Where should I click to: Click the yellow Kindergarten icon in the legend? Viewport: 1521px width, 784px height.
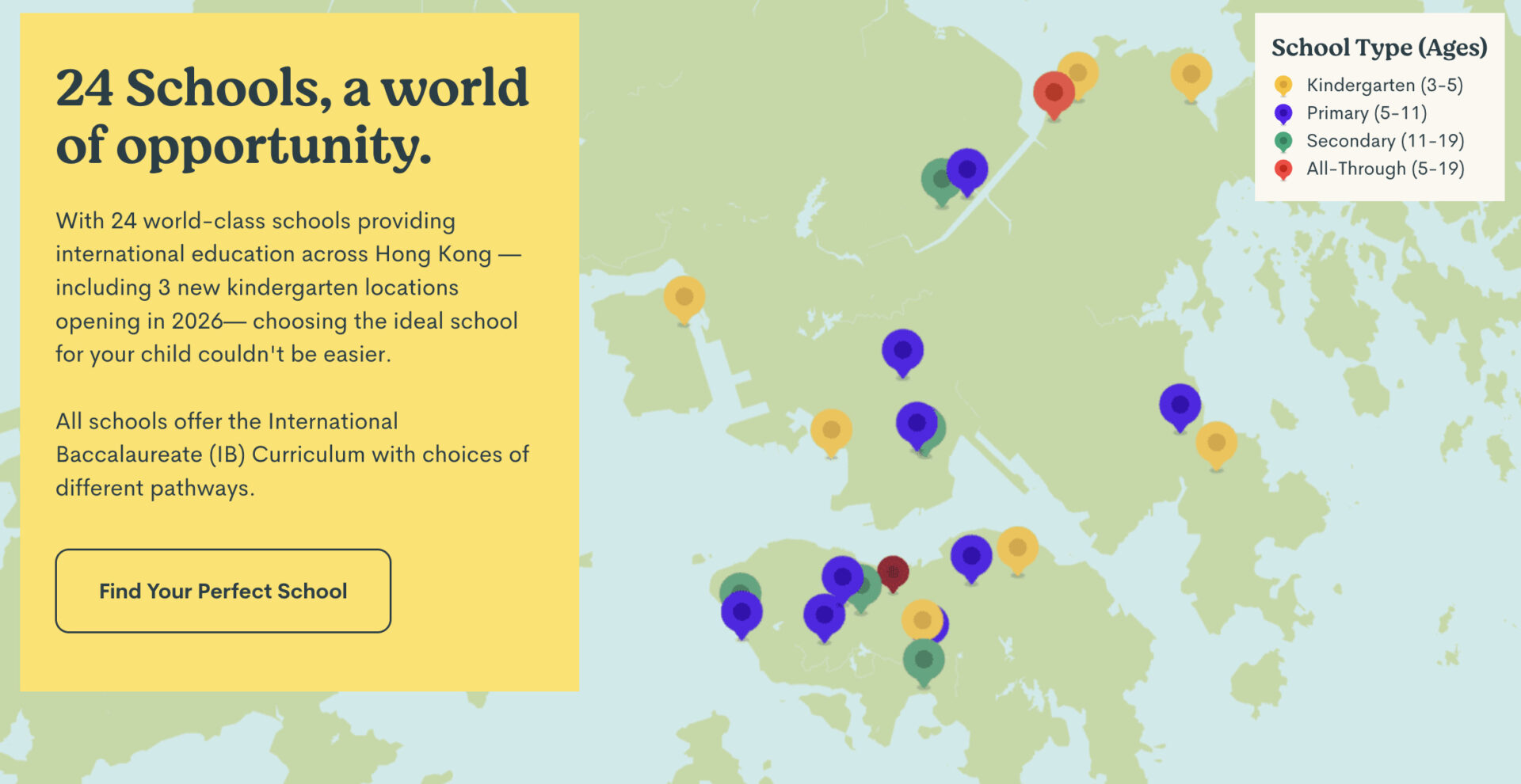point(1283,85)
